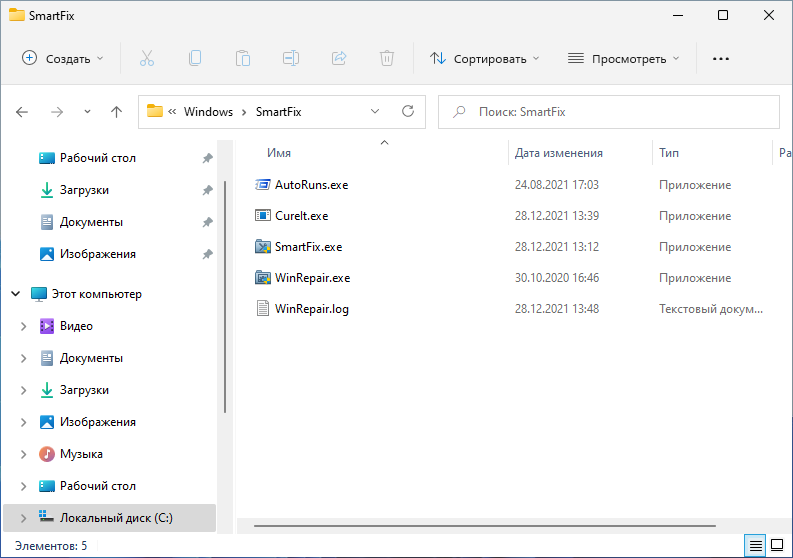793x558 pixels.
Task: Sort by Дата изменения column header
Action: coord(559,153)
